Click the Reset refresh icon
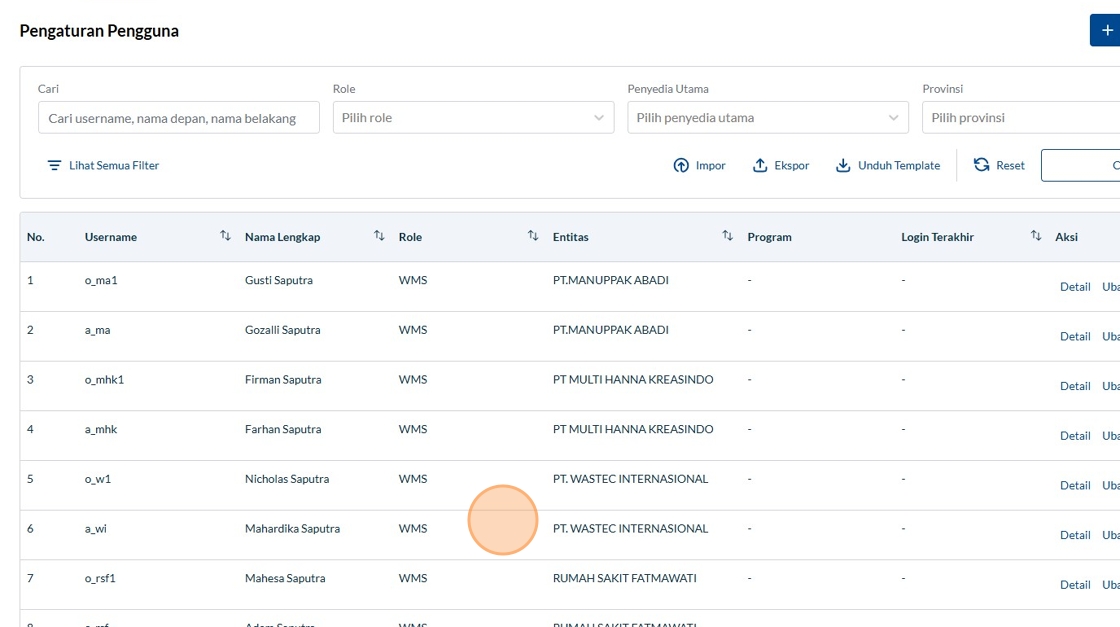 981,165
